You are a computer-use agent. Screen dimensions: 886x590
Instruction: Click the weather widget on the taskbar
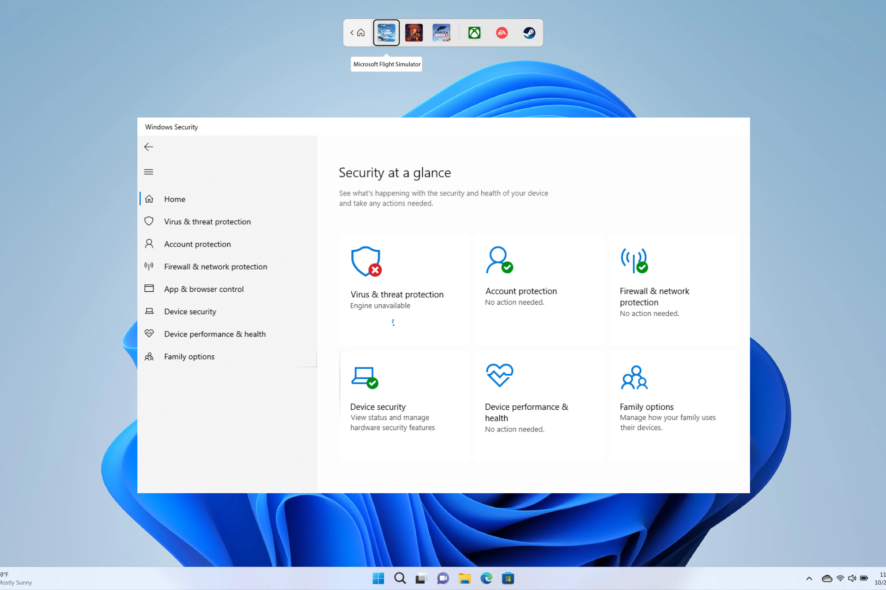(13, 578)
